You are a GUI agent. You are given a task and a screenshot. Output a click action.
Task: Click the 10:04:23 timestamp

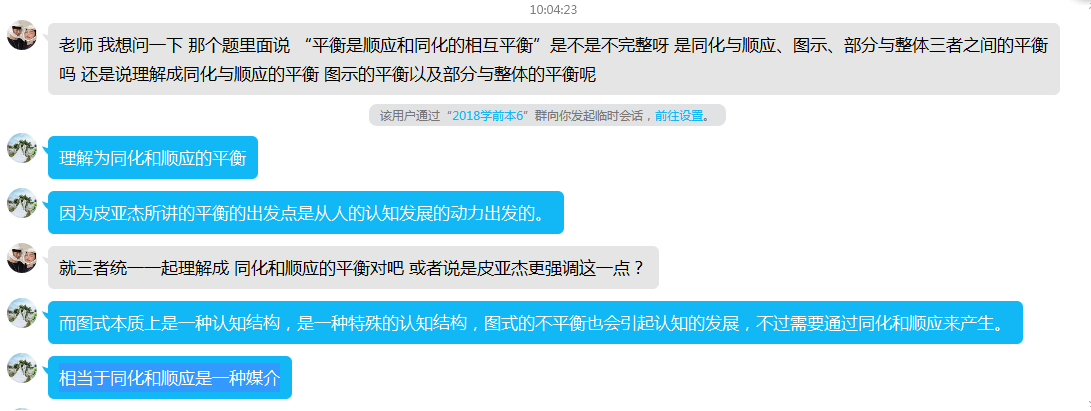point(553,10)
